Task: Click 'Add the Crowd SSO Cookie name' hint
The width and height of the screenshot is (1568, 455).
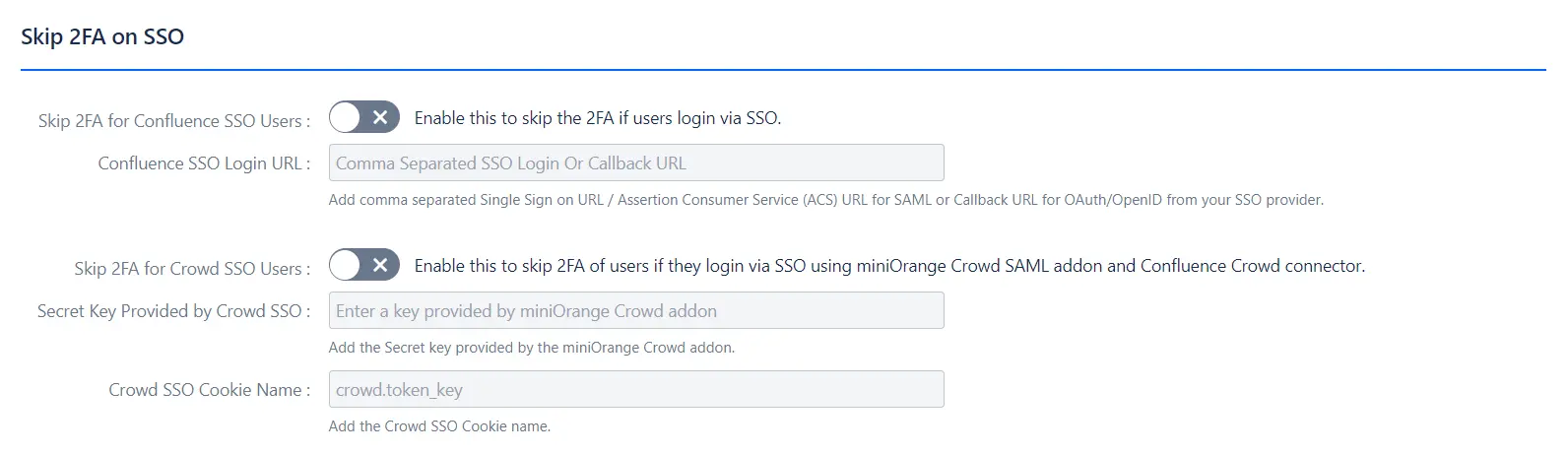Action: (x=439, y=426)
